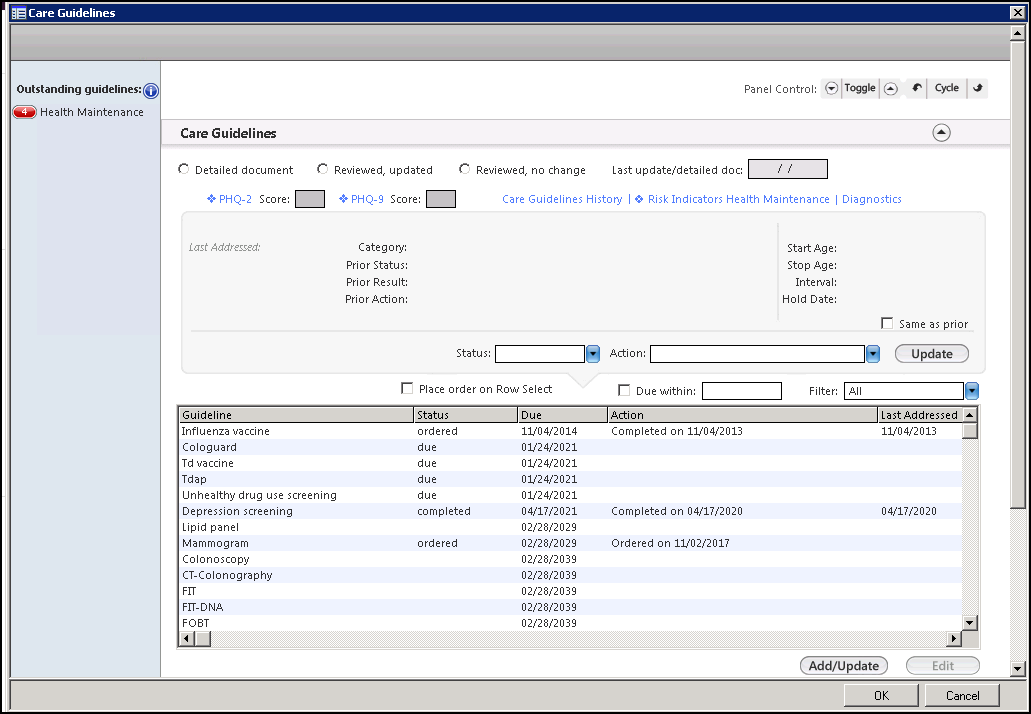This screenshot has height=714, width=1031.
Task: Click the Add/Update button
Action: click(844, 666)
